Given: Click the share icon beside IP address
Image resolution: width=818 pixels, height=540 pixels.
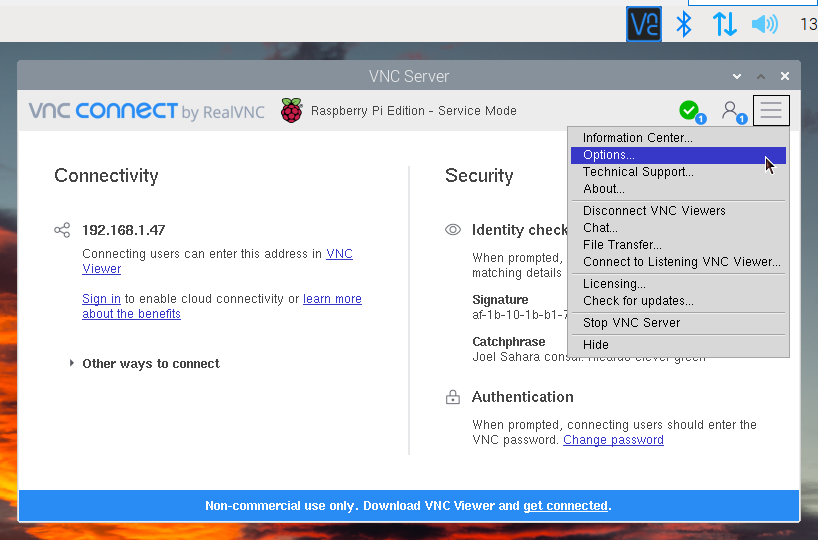Looking at the screenshot, I should click(62, 230).
